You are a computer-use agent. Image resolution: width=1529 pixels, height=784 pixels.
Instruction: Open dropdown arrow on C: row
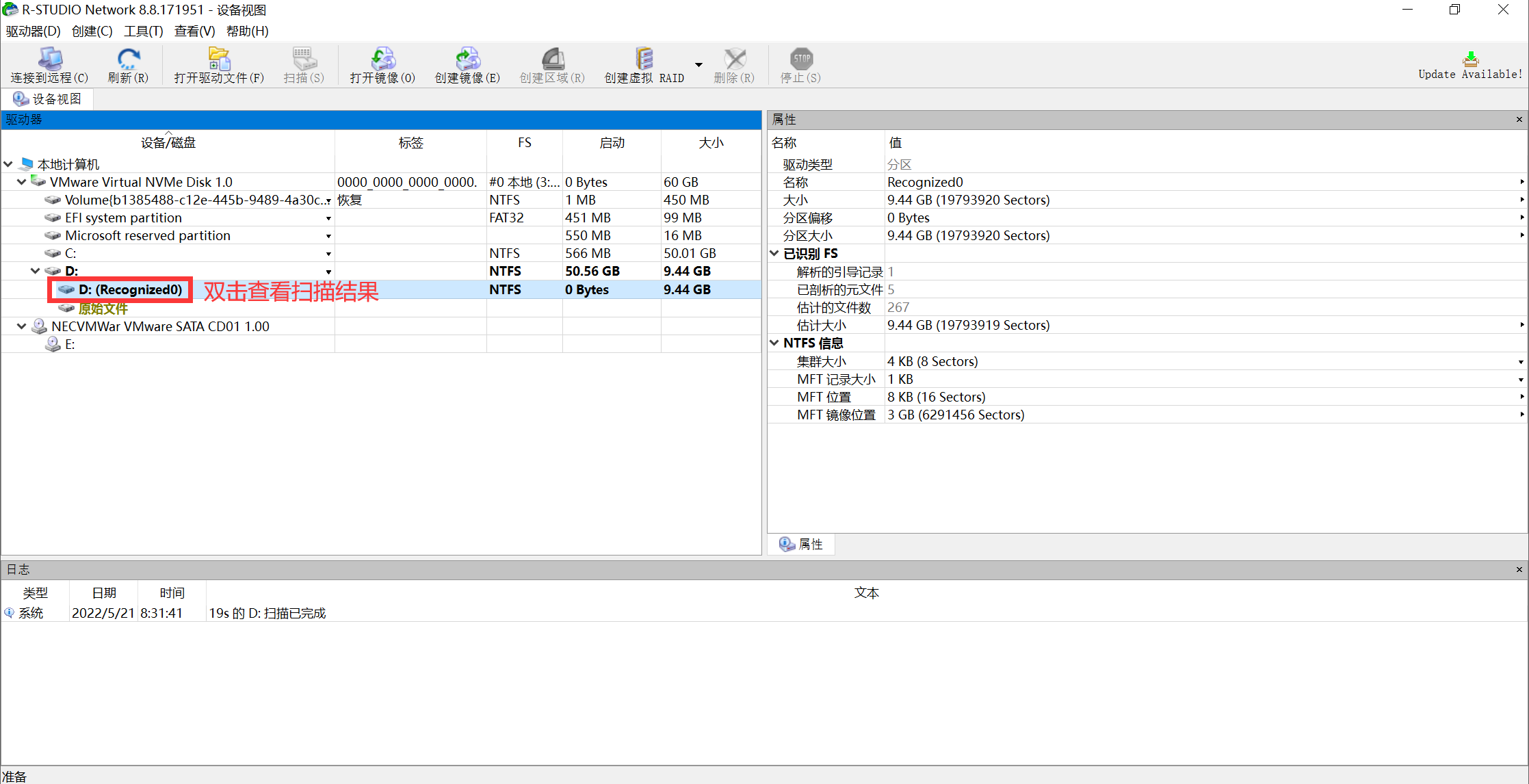pyautogui.click(x=328, y=254)
